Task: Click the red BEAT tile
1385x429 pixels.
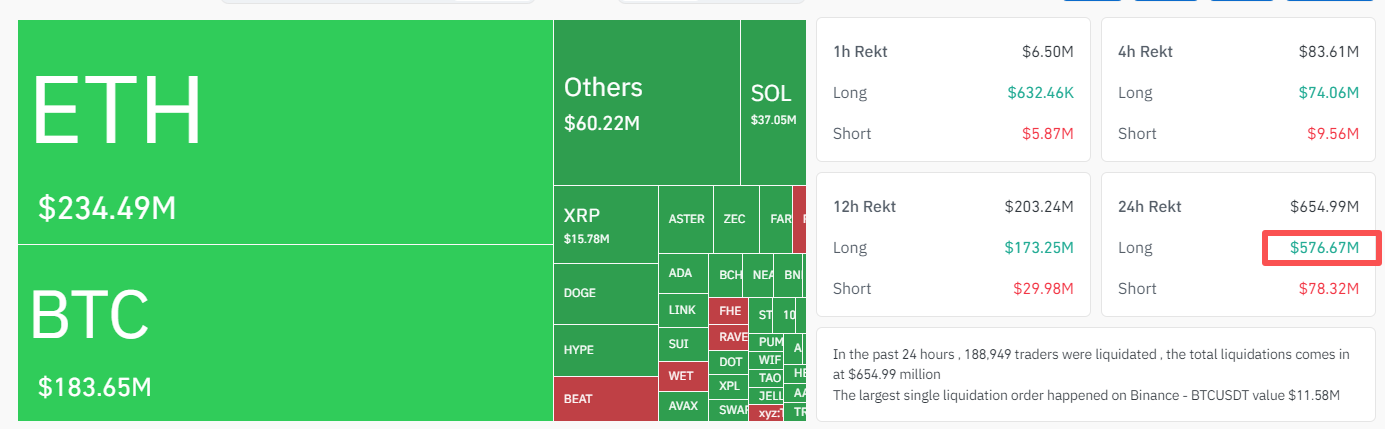Action: pyautogui.click(x=605, y=398)
